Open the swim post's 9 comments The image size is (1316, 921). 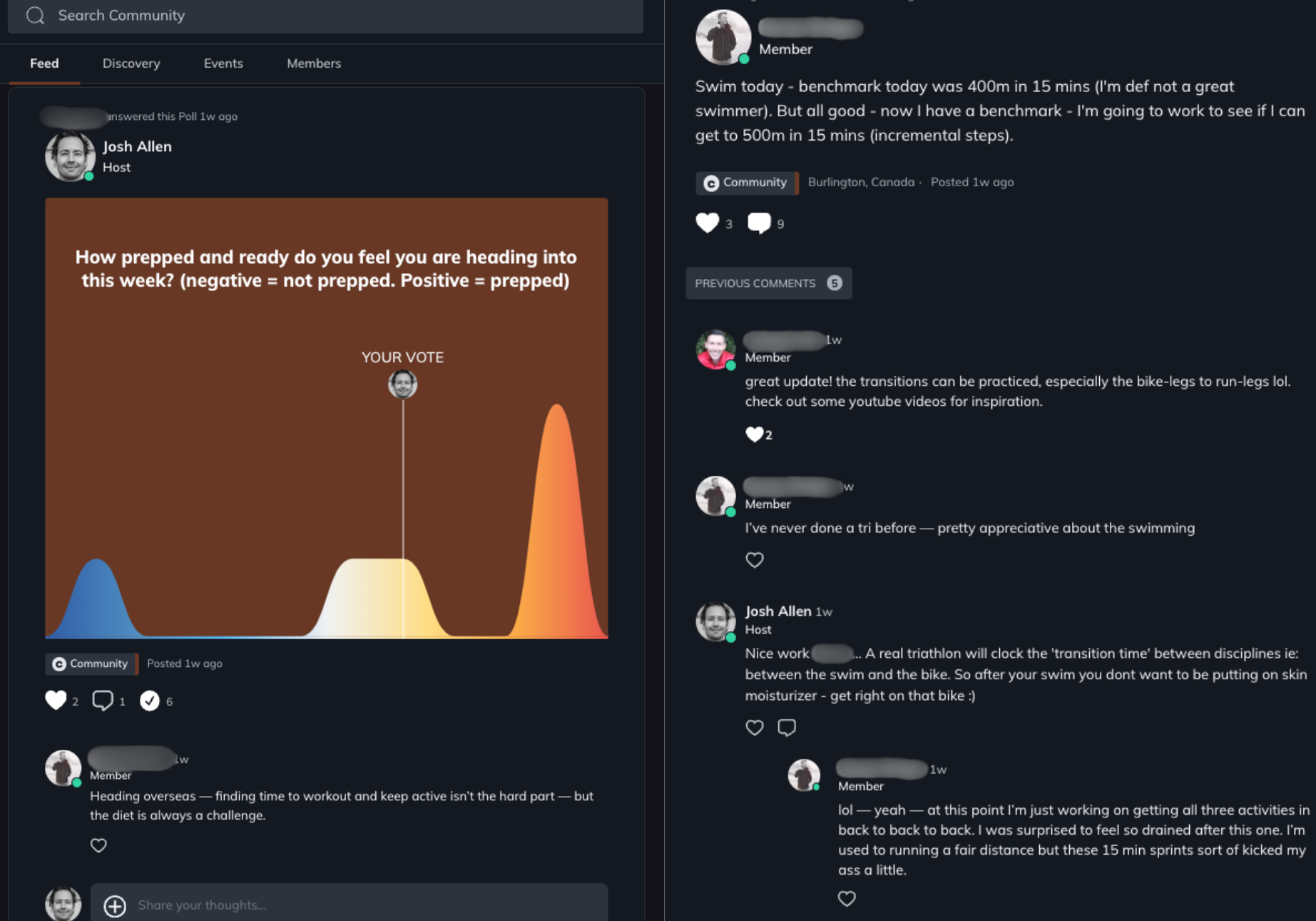click(x=759, y=223)
